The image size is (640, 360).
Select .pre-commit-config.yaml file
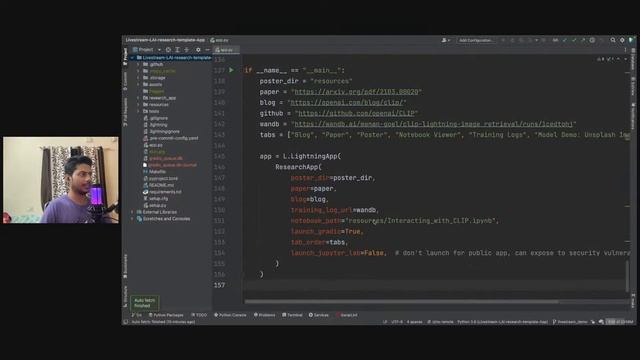coord(171,138)
